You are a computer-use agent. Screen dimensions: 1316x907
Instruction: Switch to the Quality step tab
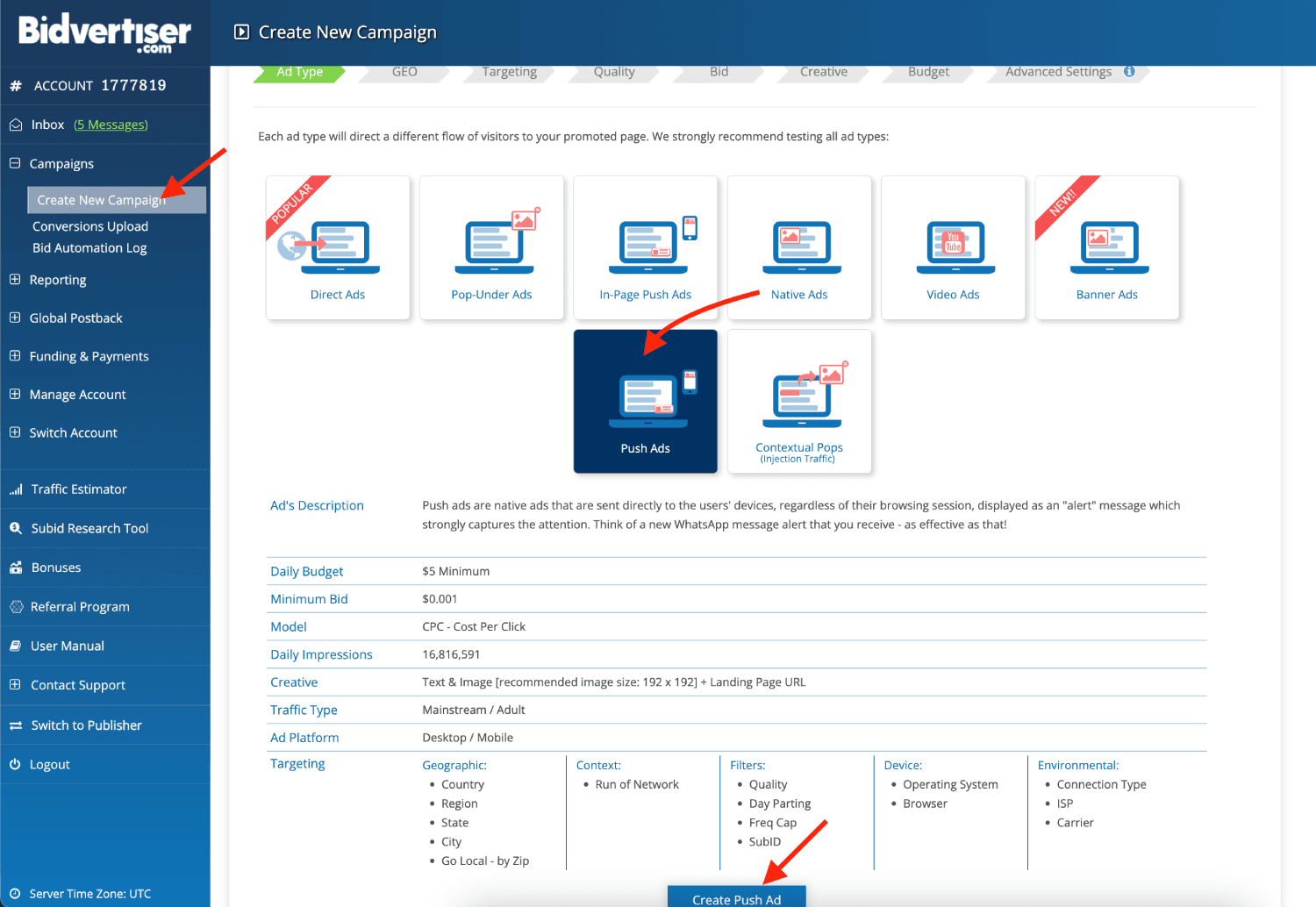pos(614,72)
